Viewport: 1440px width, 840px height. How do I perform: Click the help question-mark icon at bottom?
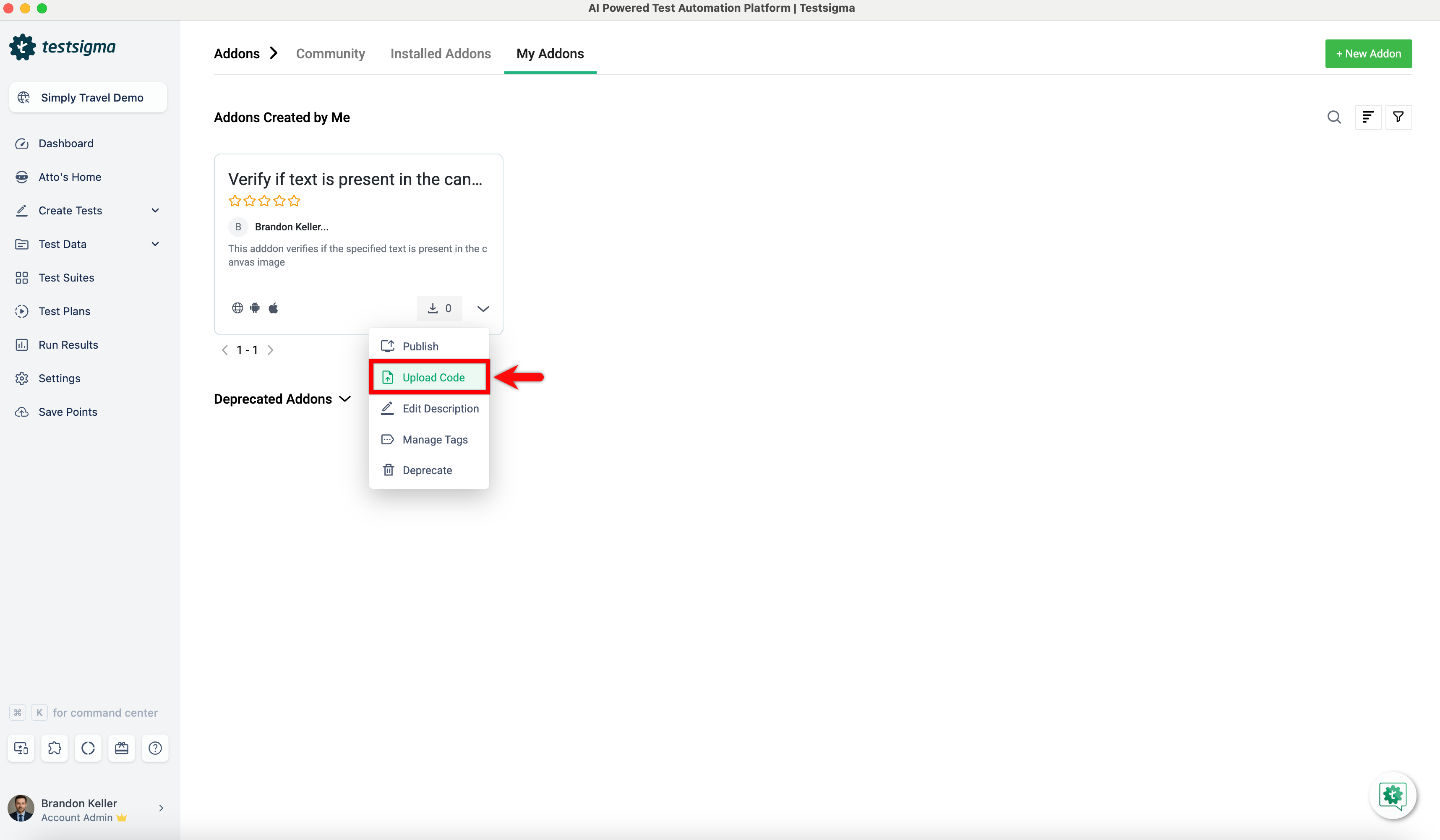coord(155,748)
